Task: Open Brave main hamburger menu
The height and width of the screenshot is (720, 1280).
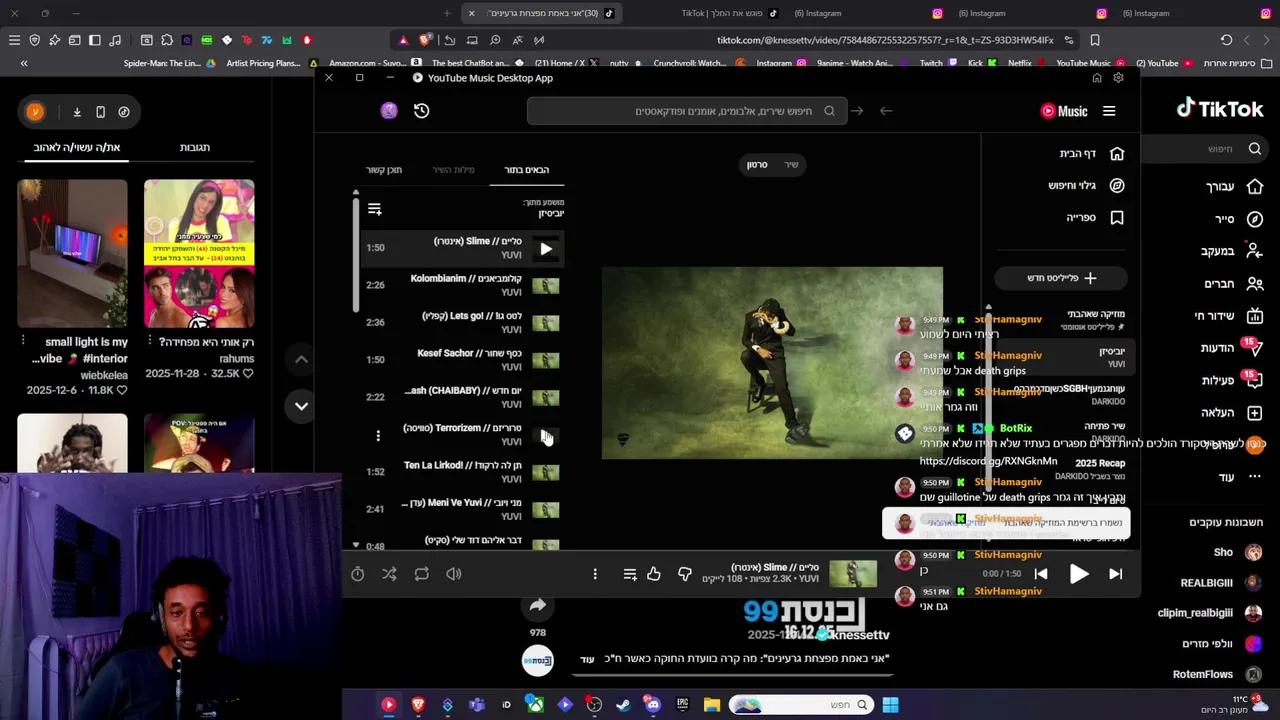Action: [x=14, y=40]
